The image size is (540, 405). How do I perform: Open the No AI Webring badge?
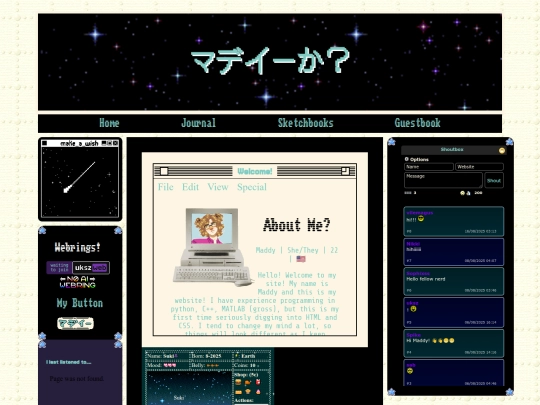point(77,282)
